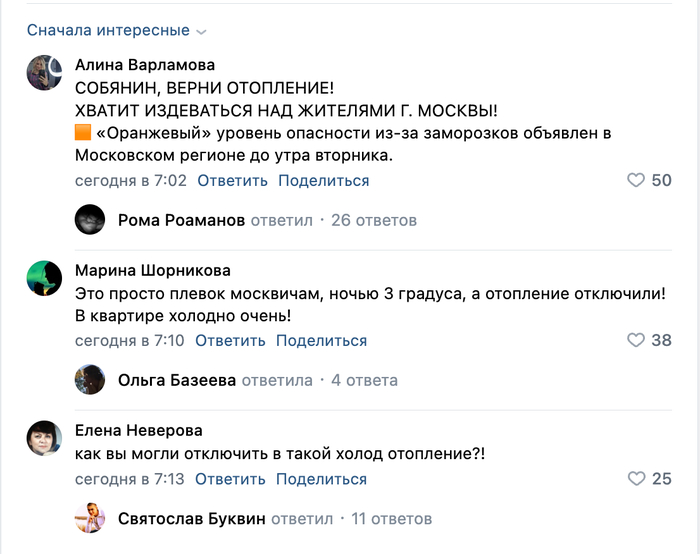
Task: Share Алина Варламова's comment via Поделиться
Action: click(x=323, y=181)
